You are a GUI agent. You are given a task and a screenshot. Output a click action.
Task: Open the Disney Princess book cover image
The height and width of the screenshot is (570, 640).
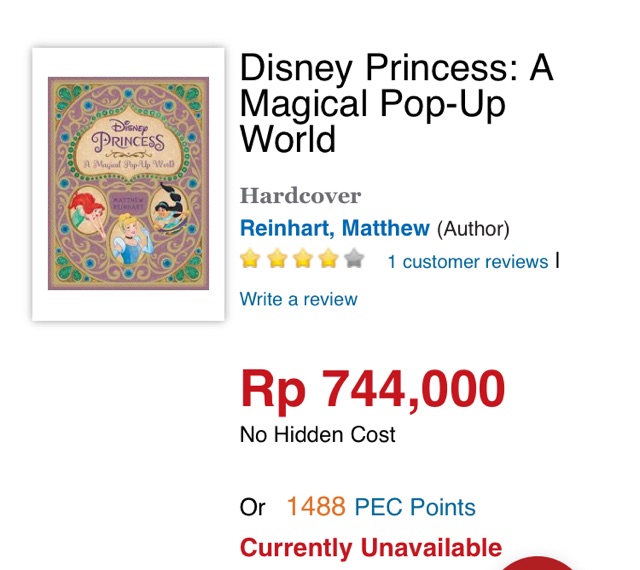128,184
